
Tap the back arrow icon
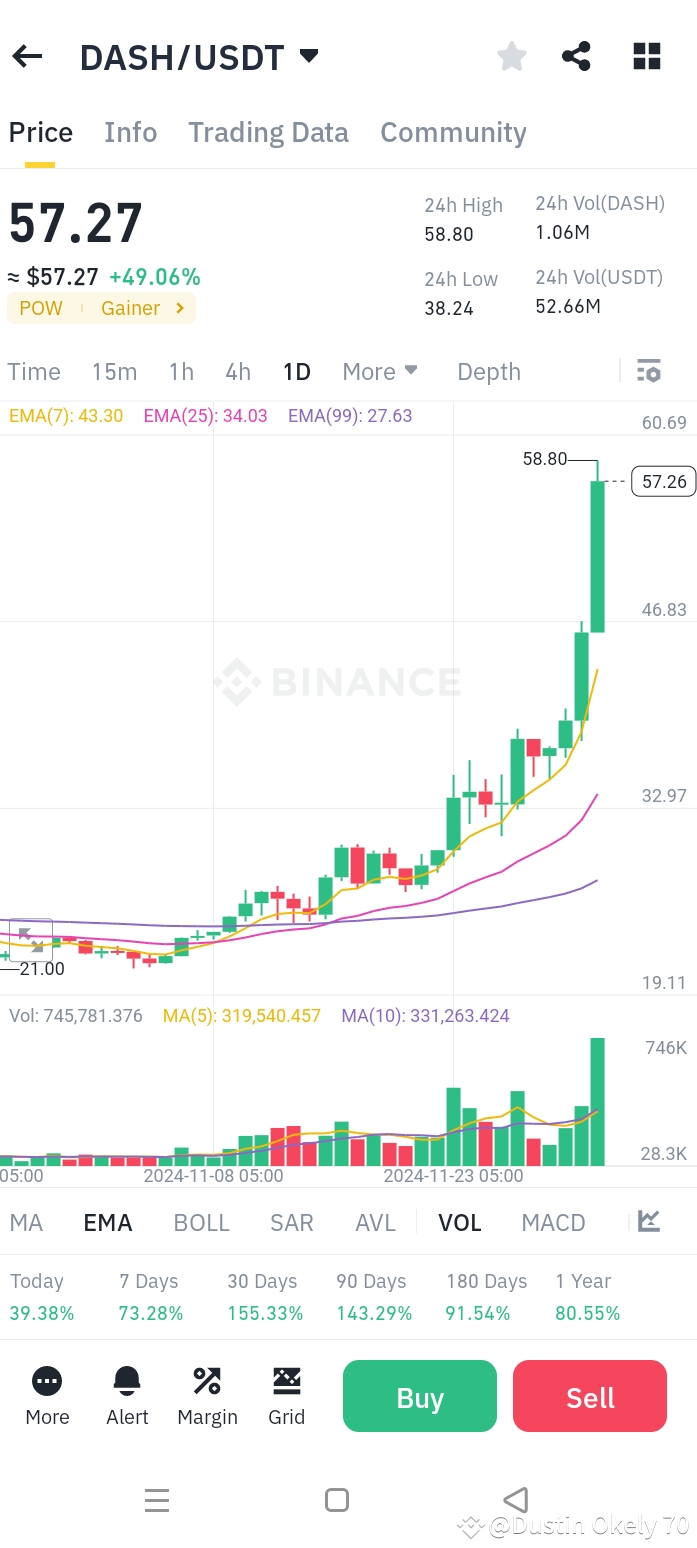26,57
